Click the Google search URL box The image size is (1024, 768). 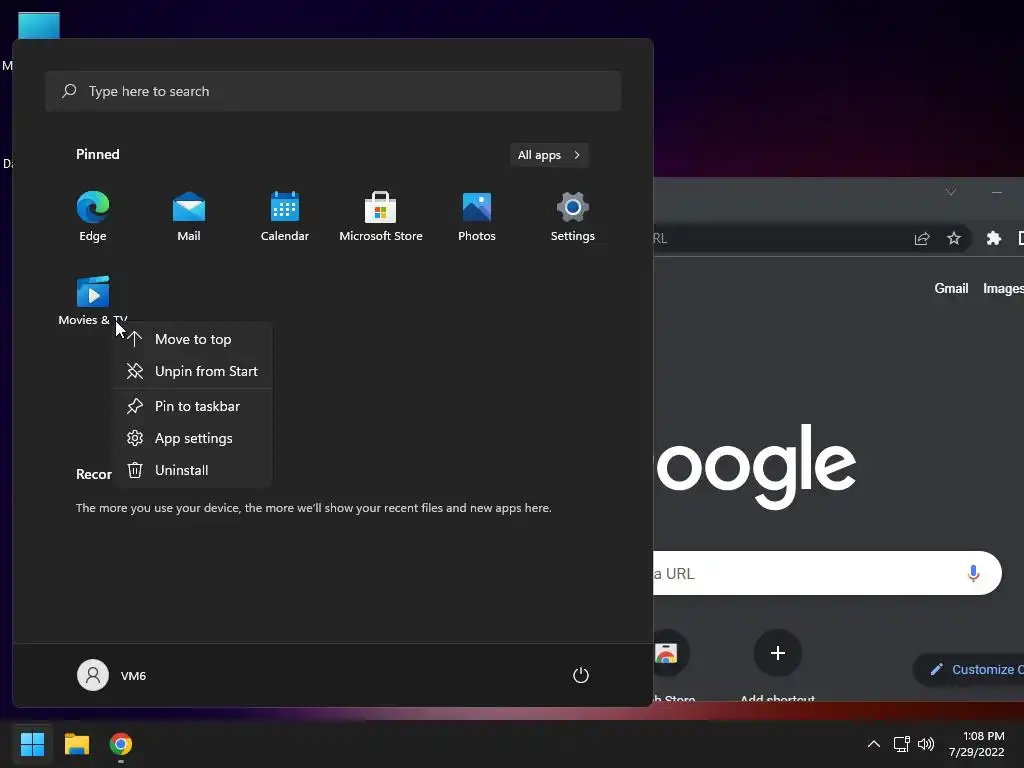point(827,573)
